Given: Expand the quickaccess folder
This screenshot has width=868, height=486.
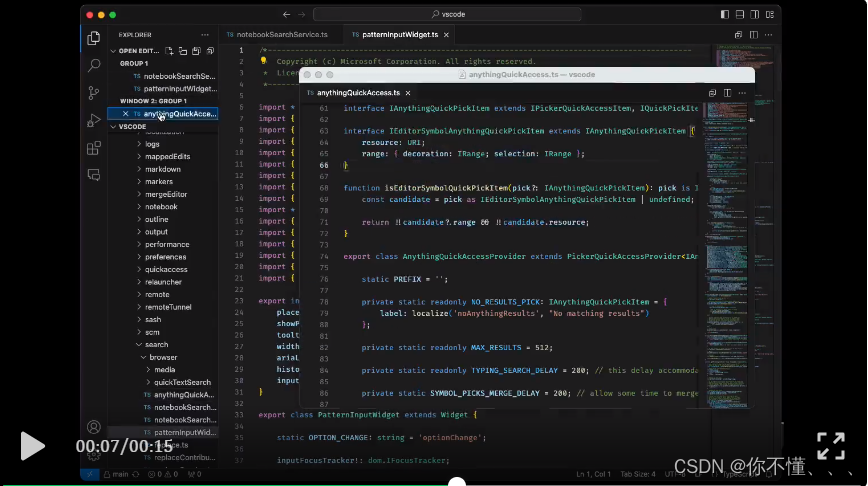Looking at the screenshot, I should click(x=139, y=270).
